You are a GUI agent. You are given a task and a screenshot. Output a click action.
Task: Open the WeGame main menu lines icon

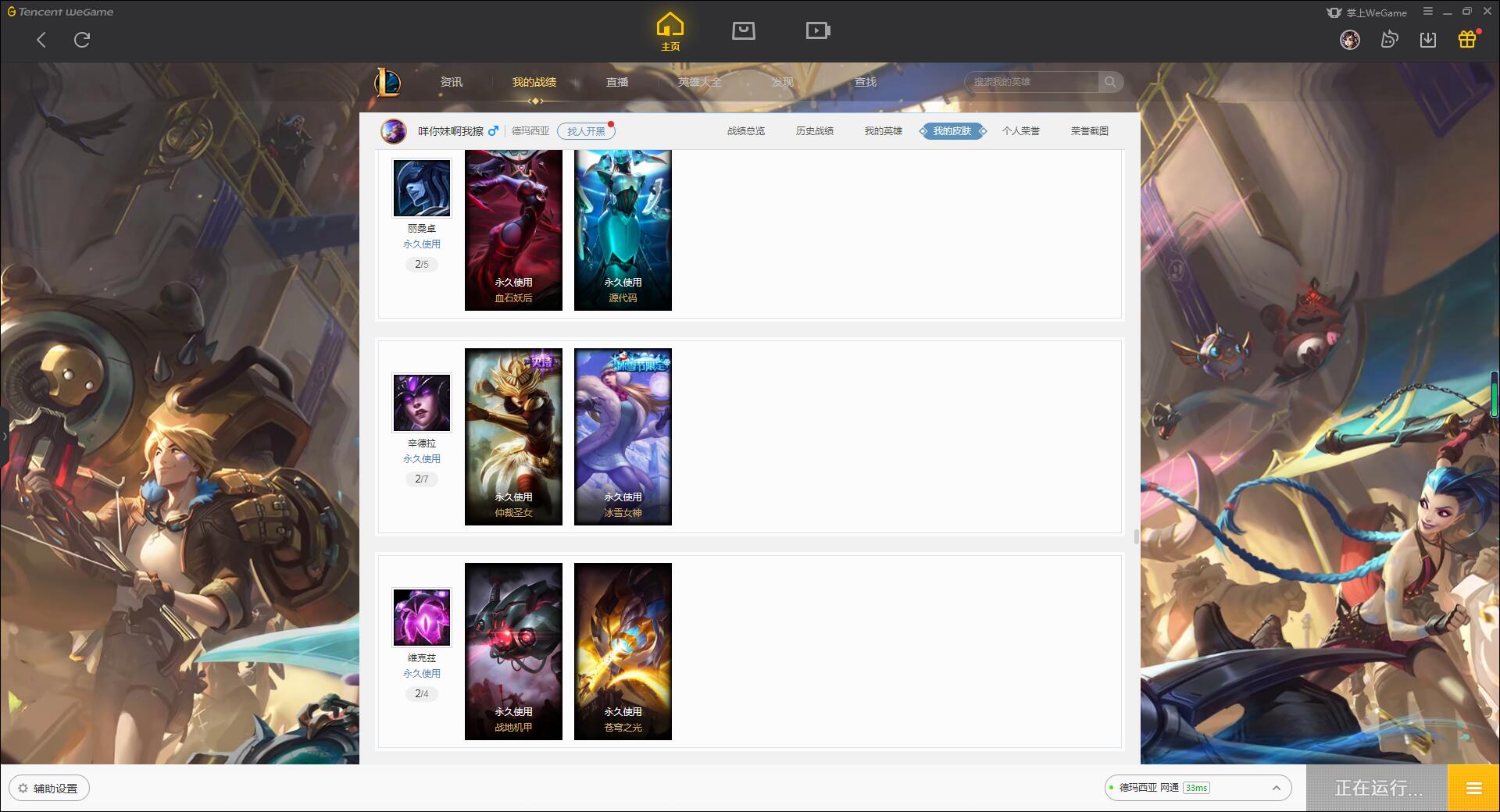pos(1428,12)
